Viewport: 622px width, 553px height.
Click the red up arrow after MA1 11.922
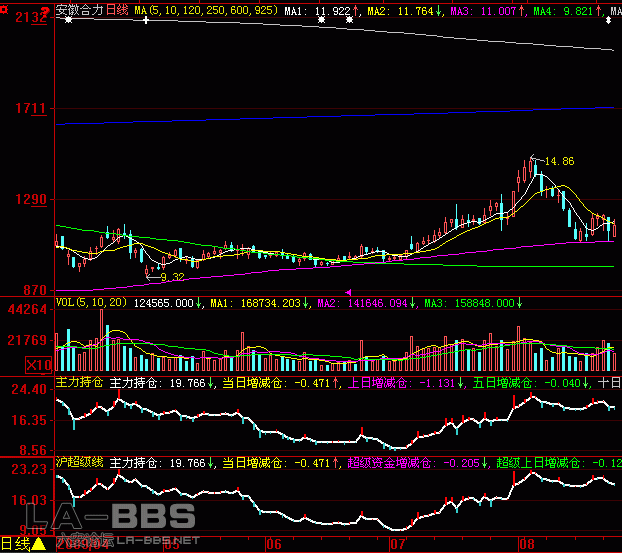click(x=358, y=10)
